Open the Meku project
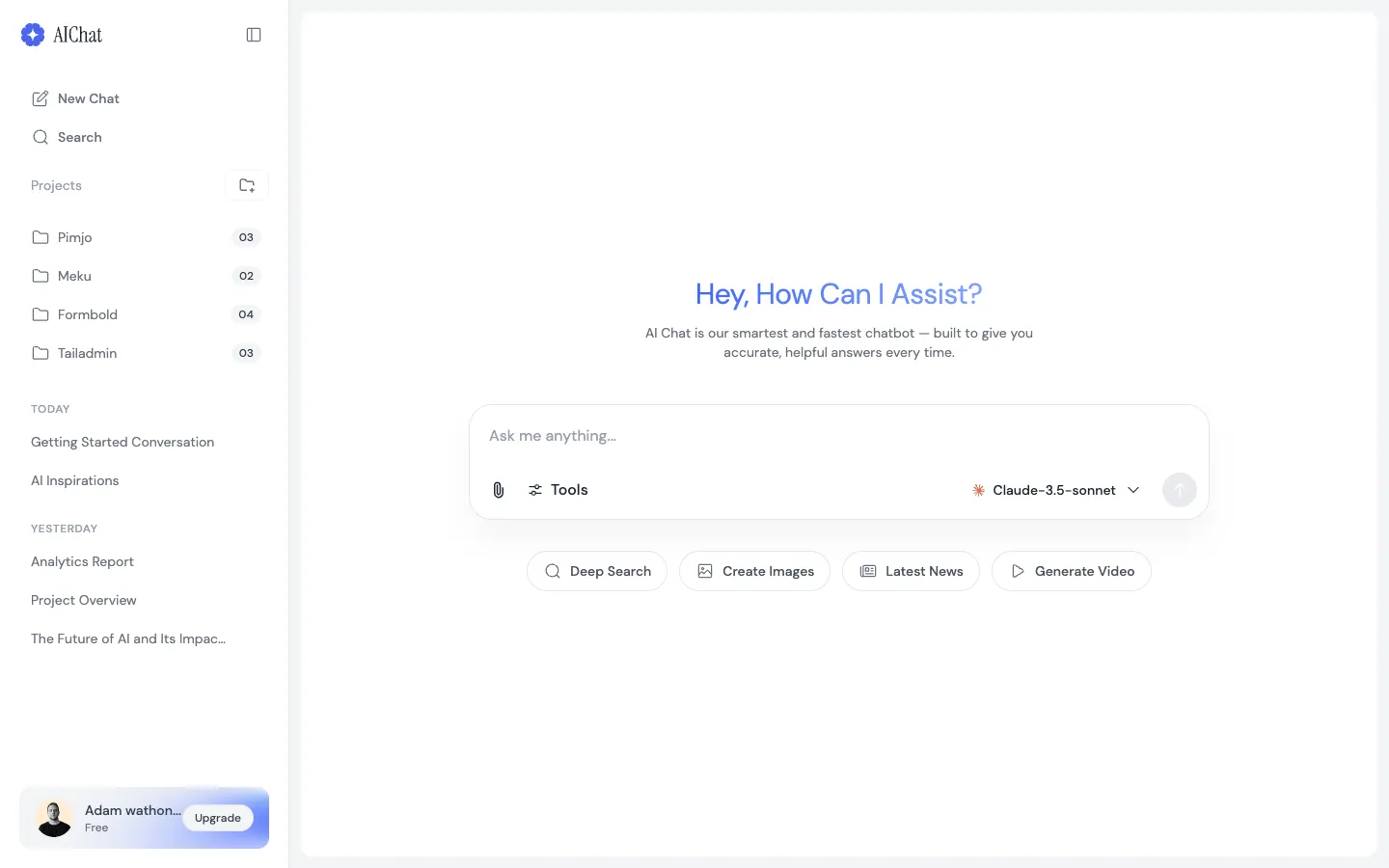The image size is (1389, 868). click(145, 276)
